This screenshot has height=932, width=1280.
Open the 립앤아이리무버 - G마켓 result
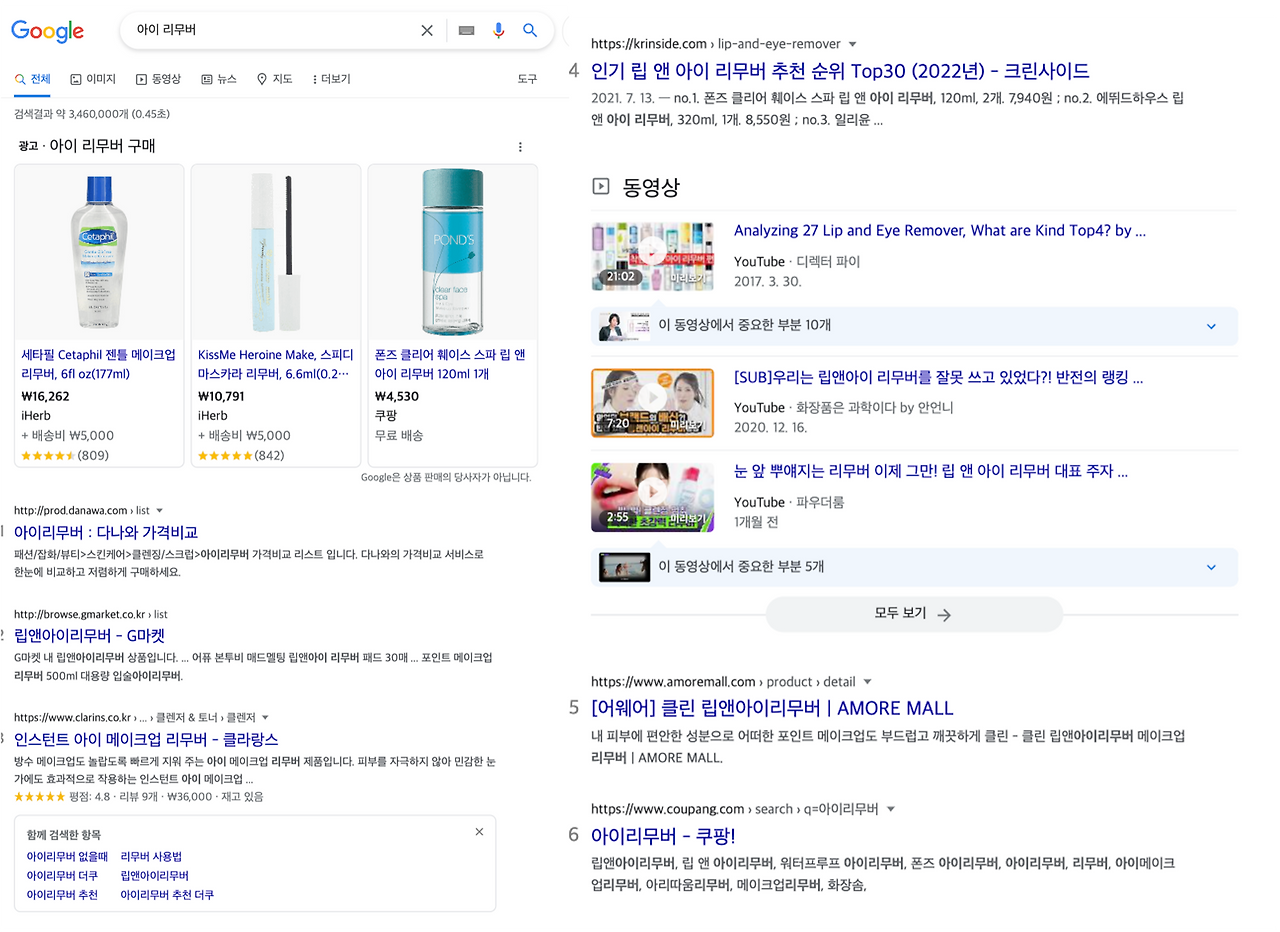[90, 636]
